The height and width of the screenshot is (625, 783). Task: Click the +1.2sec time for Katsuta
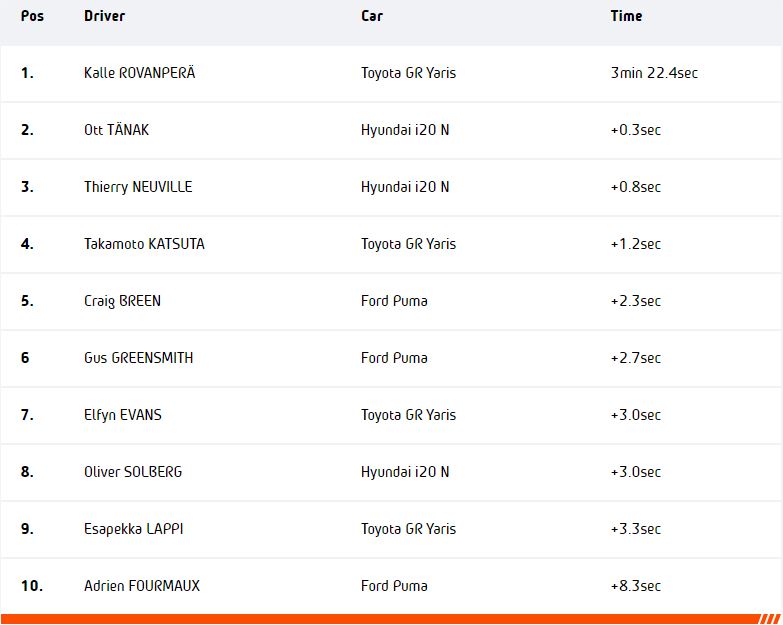click(x=636, y=244)
